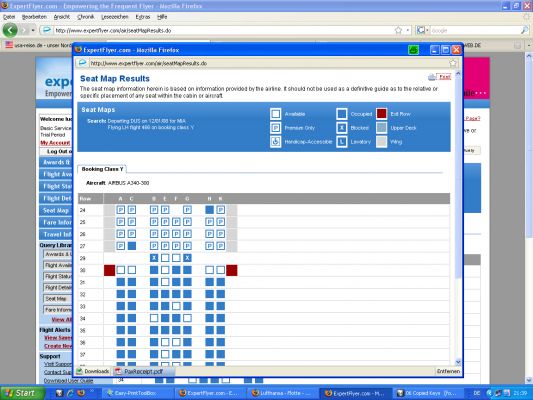The image size is (533, 400).
Task: Select available seat 29E
Action: 165,258
